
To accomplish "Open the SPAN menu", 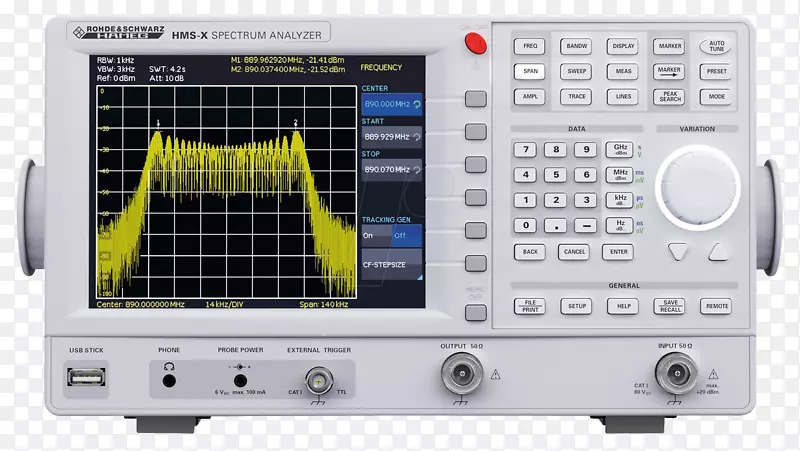I will pos(530,71).
